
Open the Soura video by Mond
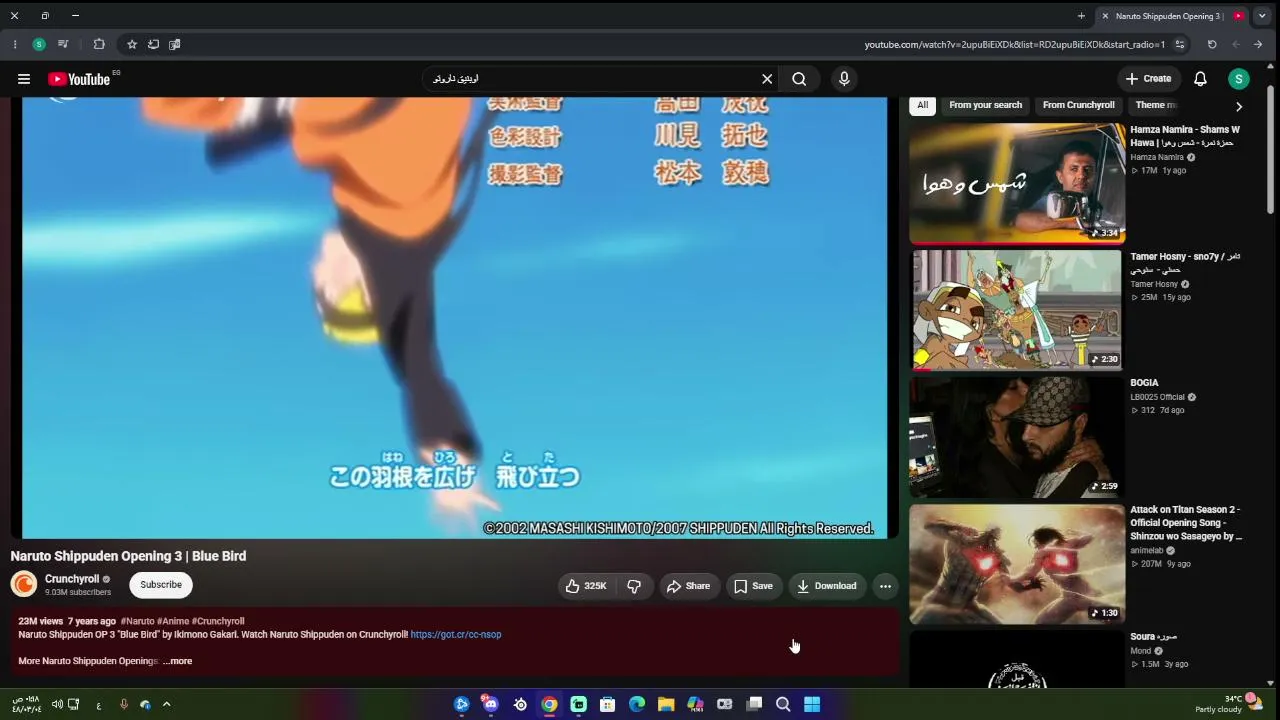tap(1017, 660)
